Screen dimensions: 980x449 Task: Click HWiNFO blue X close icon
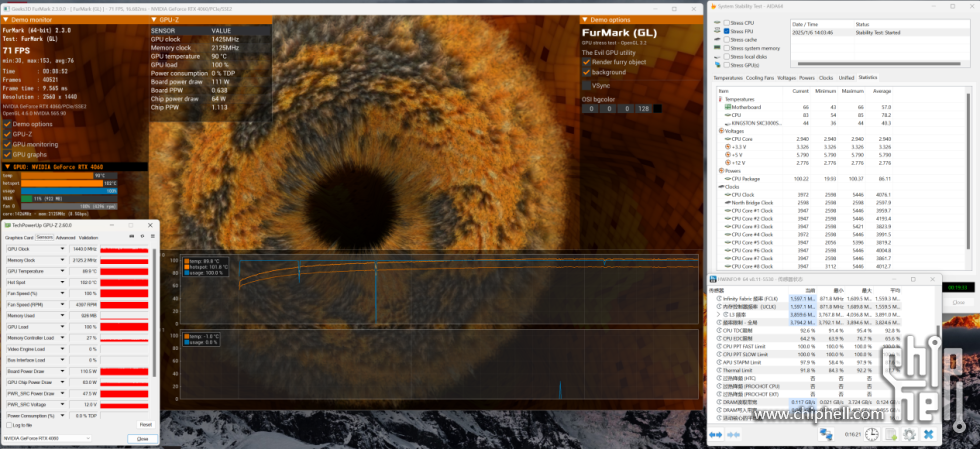[929, 434]
